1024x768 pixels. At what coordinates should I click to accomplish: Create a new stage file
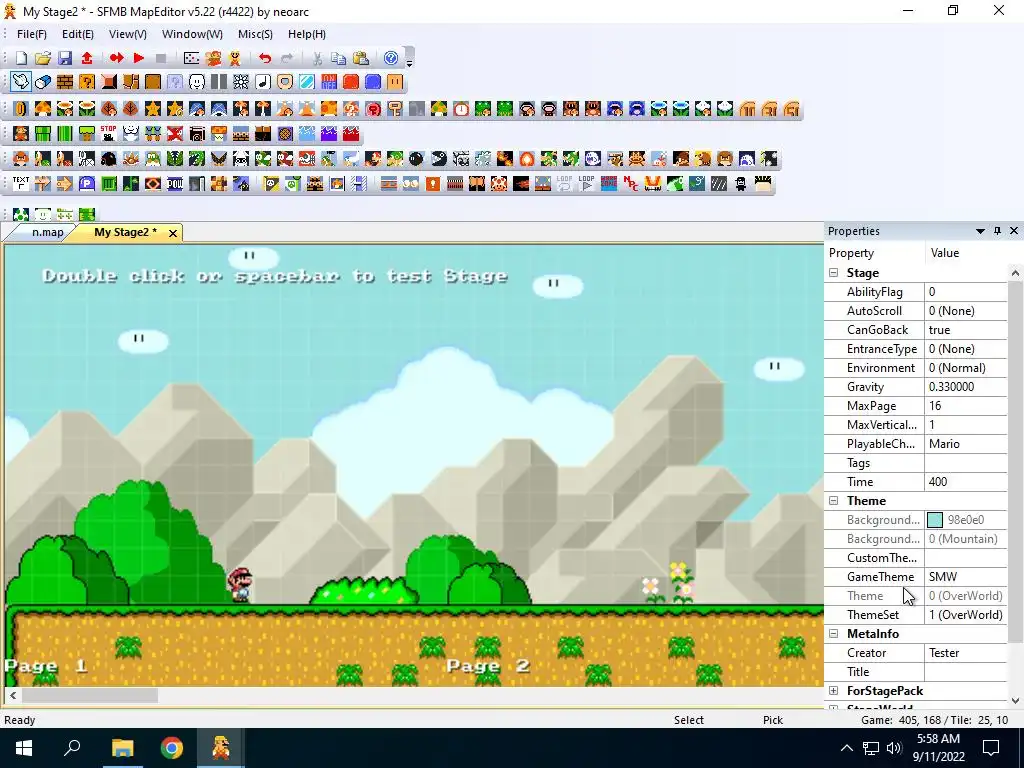coord(21,58)
